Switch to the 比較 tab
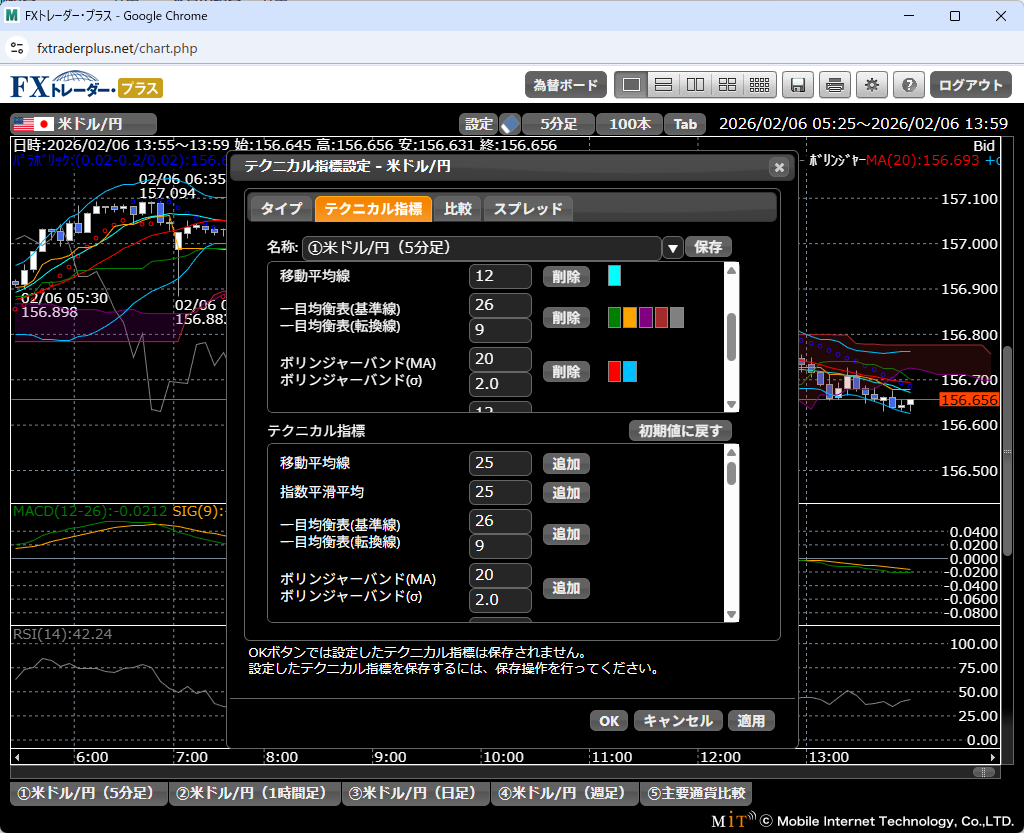1024x833 pixels. [x=458, y=208]
